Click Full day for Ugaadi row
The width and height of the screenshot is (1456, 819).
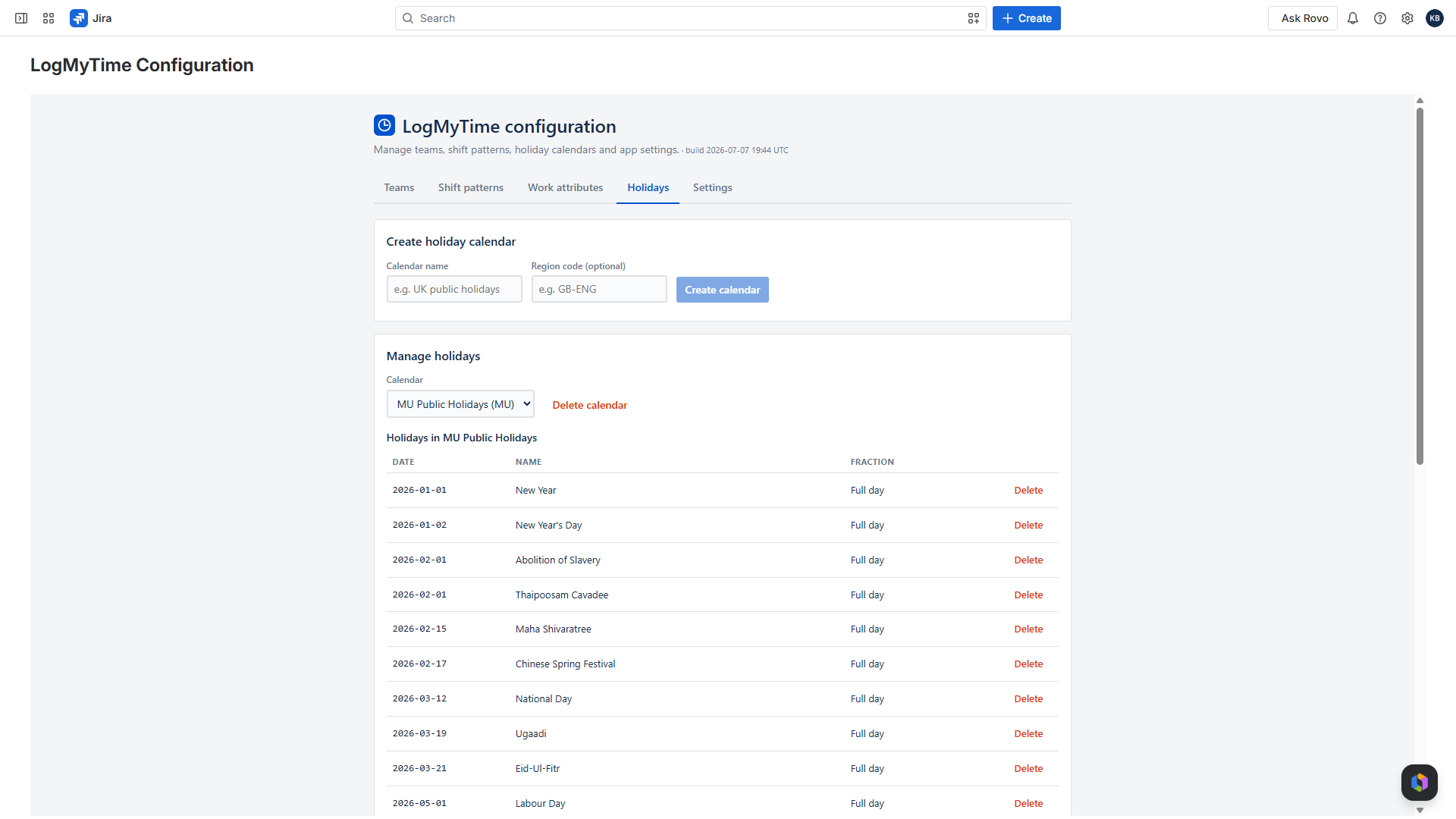tap(868, 734)
